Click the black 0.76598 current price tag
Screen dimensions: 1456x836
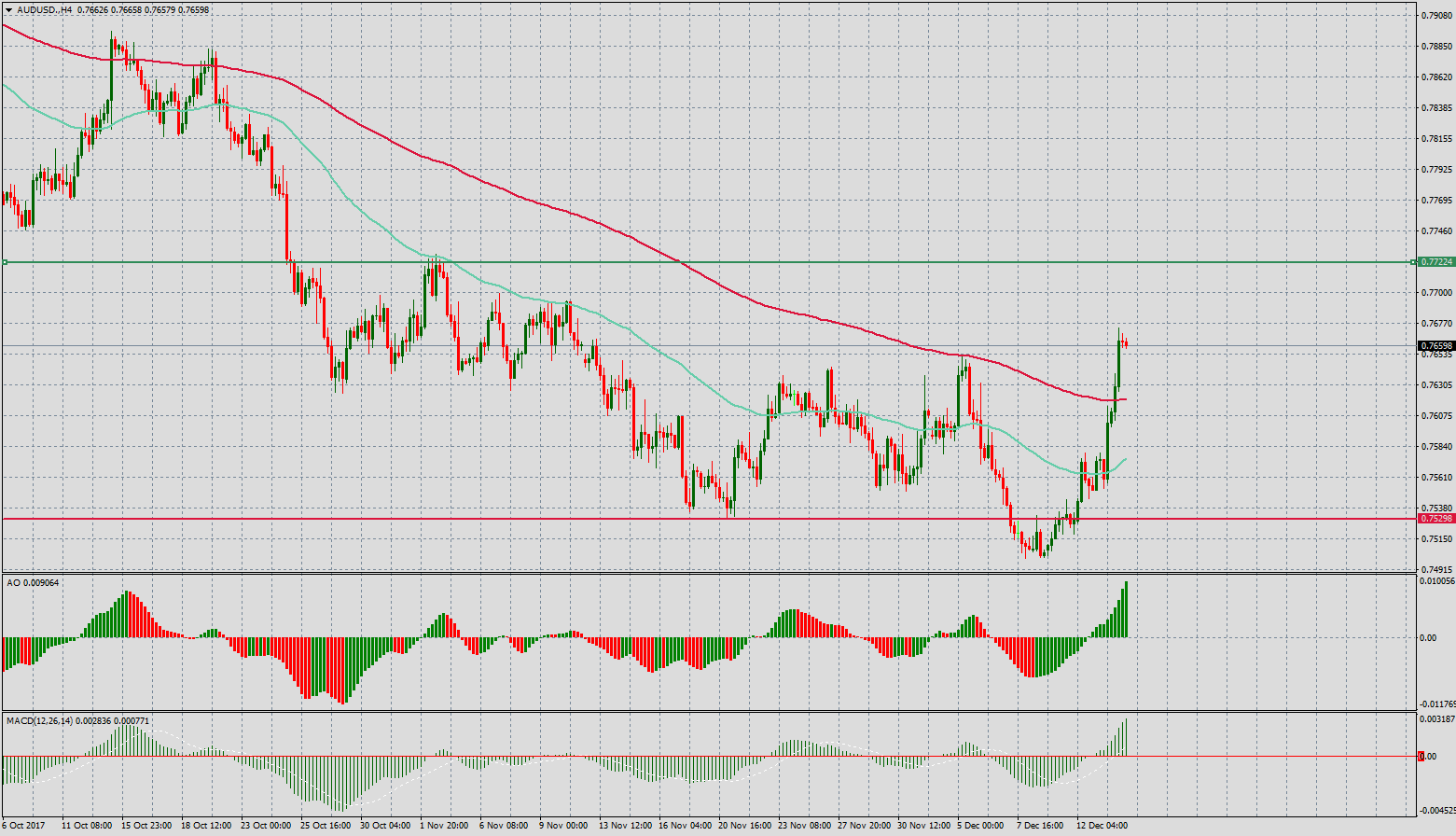(x=1435, y=346)
